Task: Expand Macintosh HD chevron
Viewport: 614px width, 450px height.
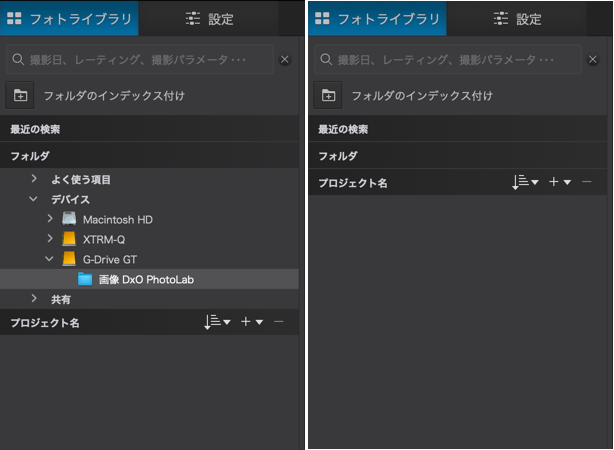Action: click(50, 219)
